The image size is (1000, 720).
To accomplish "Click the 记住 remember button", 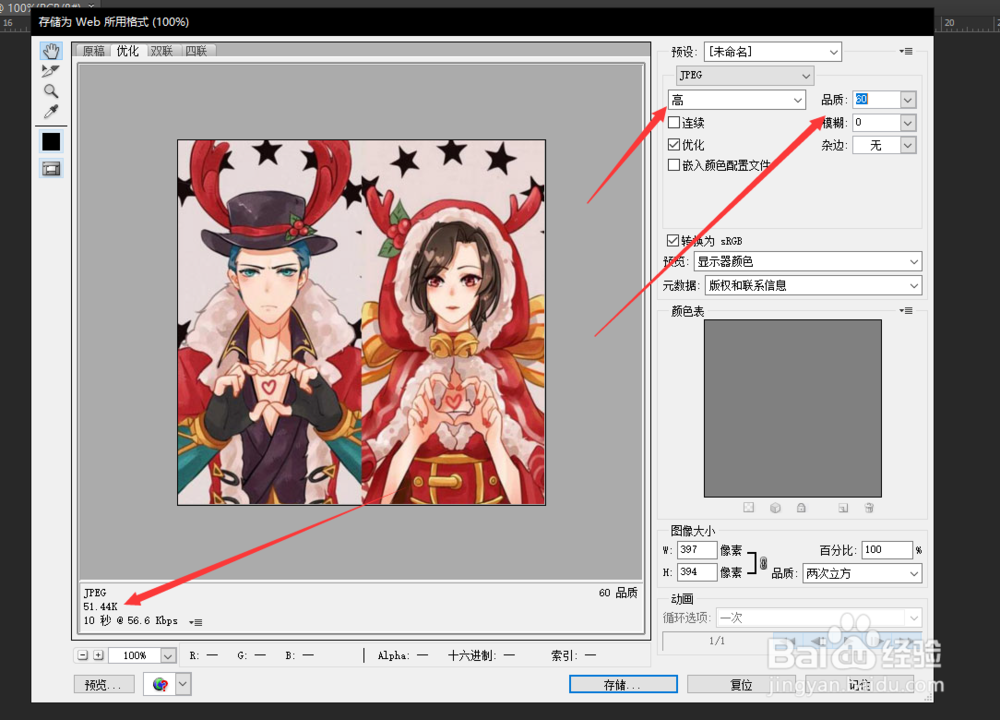I will [x=859, y=684].
